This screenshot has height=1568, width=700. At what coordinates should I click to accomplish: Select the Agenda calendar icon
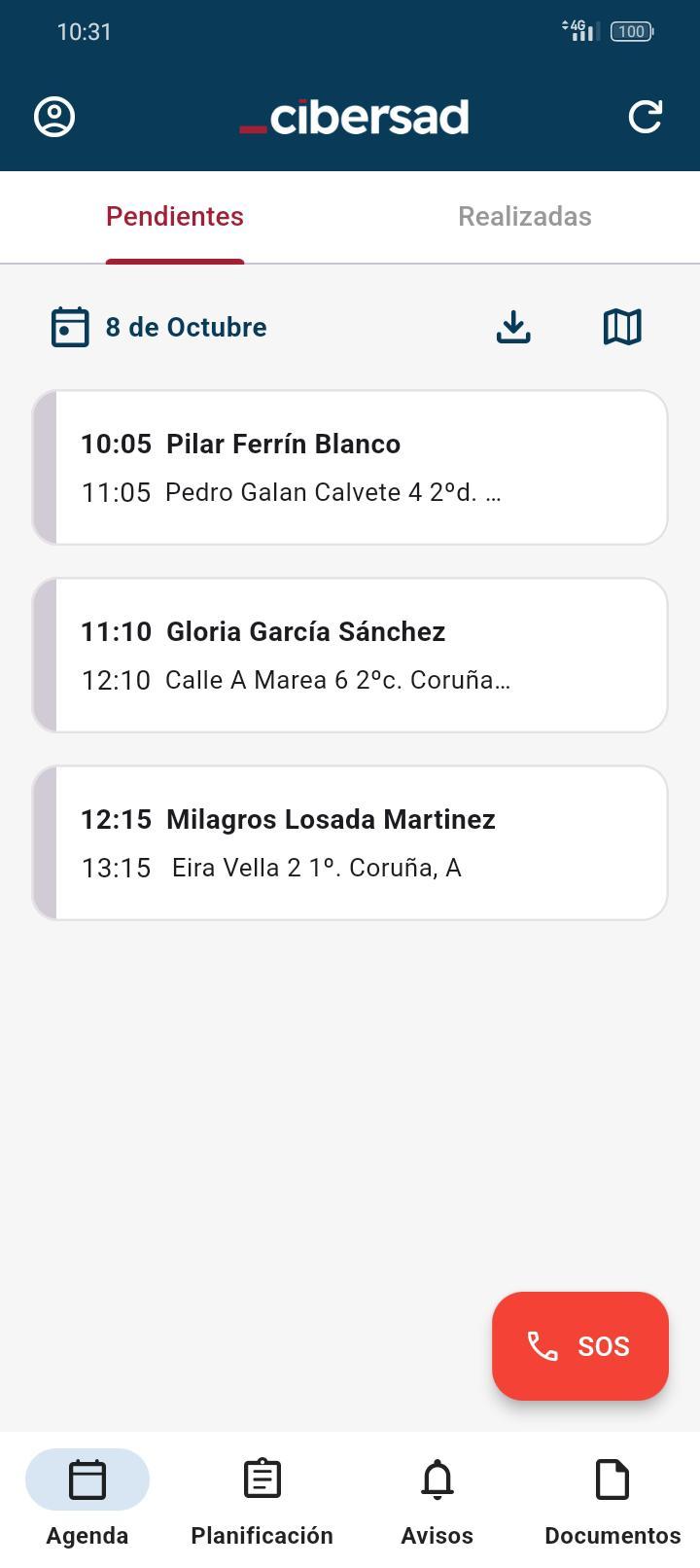tap(87, 1479)
